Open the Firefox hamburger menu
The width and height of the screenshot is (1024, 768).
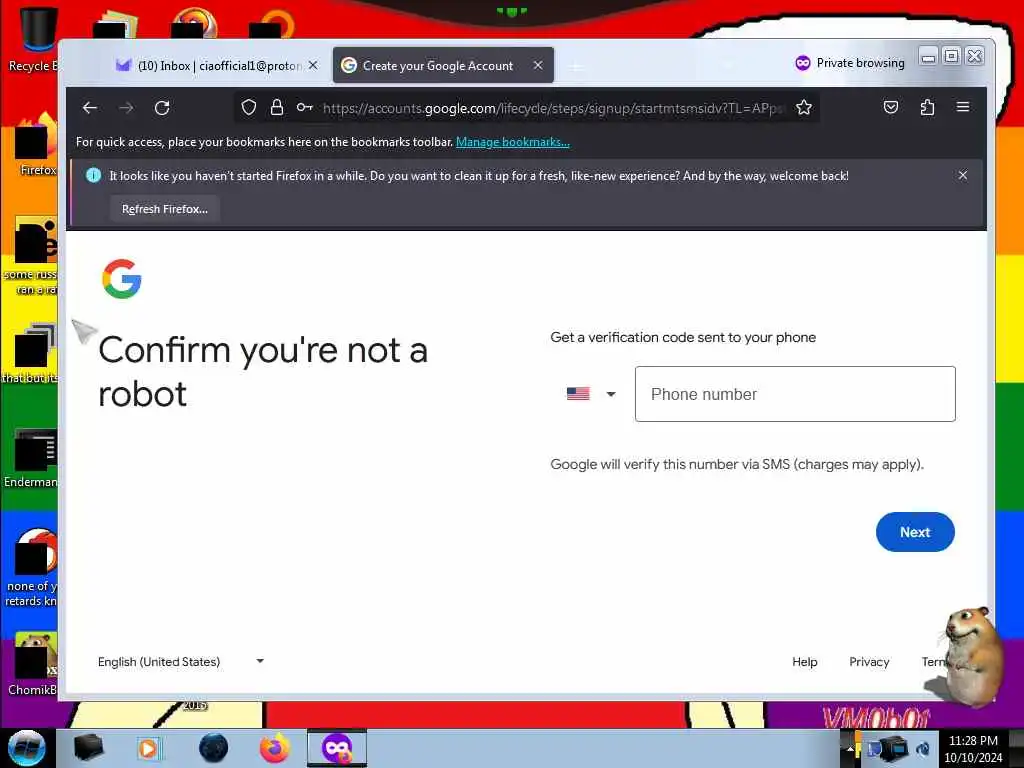tap(963, 107)
